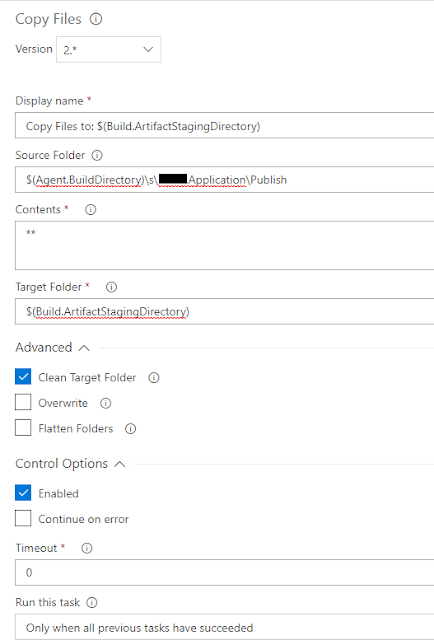The image size is (434, 640).
Task: Show info for Timeout field
Action: (87, 548)
